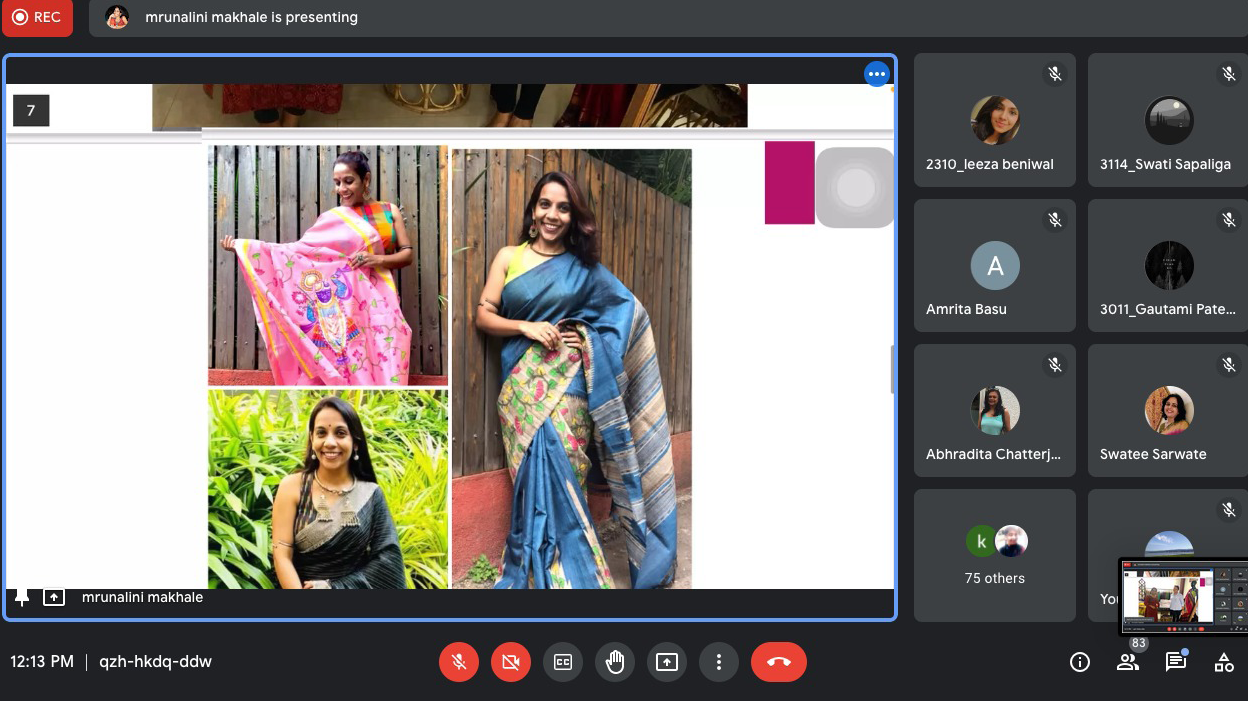Click the presenting banner for mrunalini makhale

(250, 18)
